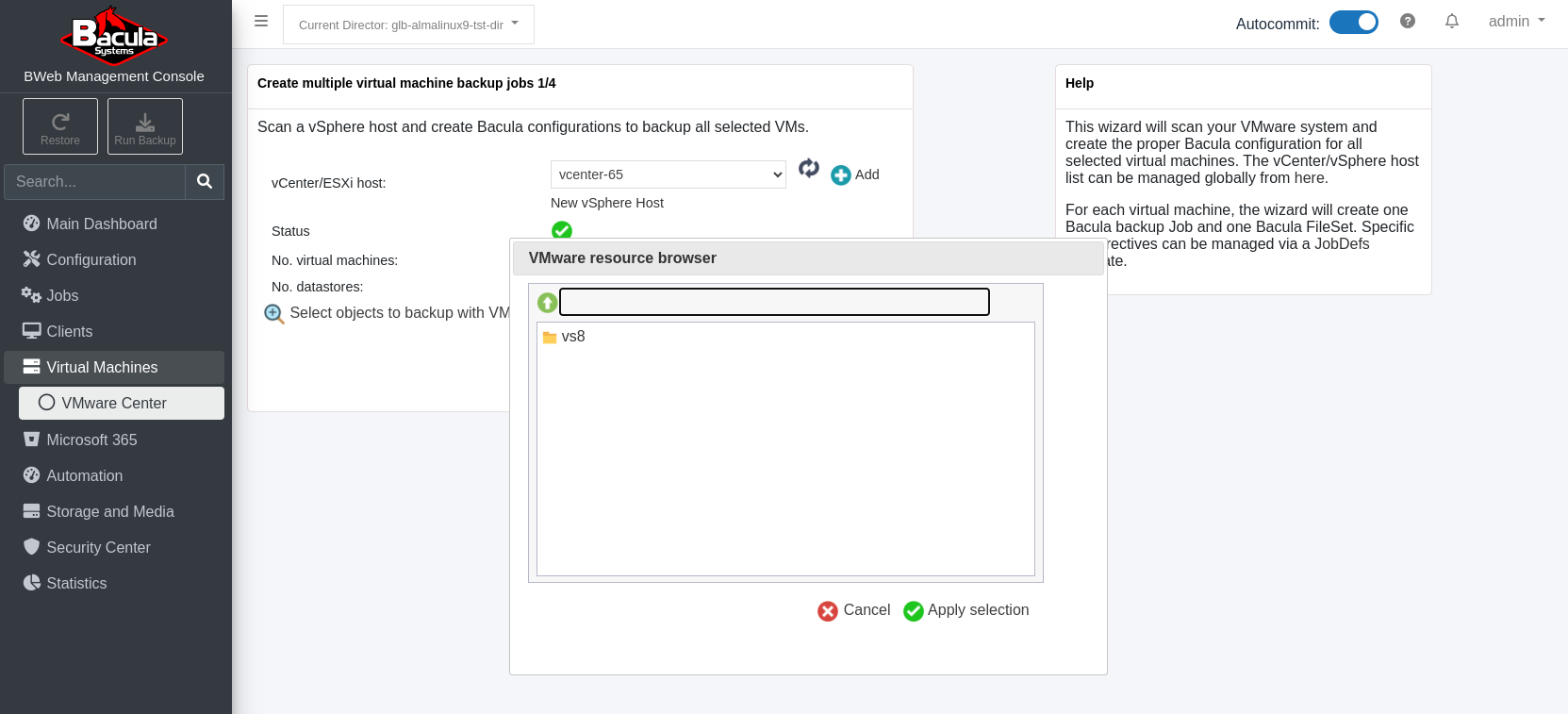Screen dimensions: 1568x714
Task: Click the Clients monitor icon
Action: (x=31, y=331)
